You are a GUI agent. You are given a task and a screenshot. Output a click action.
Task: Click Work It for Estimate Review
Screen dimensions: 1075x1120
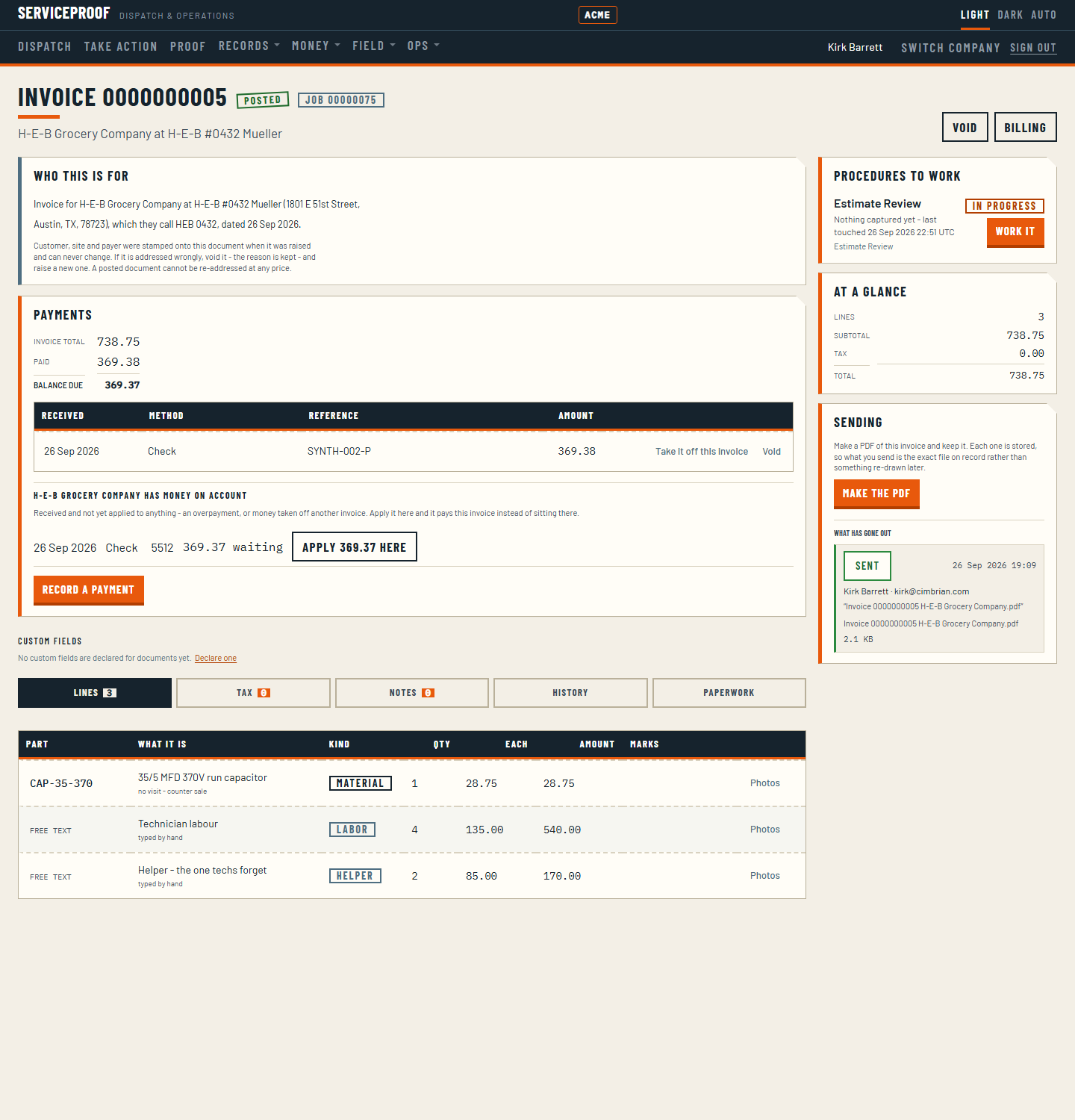point(1015,231)
